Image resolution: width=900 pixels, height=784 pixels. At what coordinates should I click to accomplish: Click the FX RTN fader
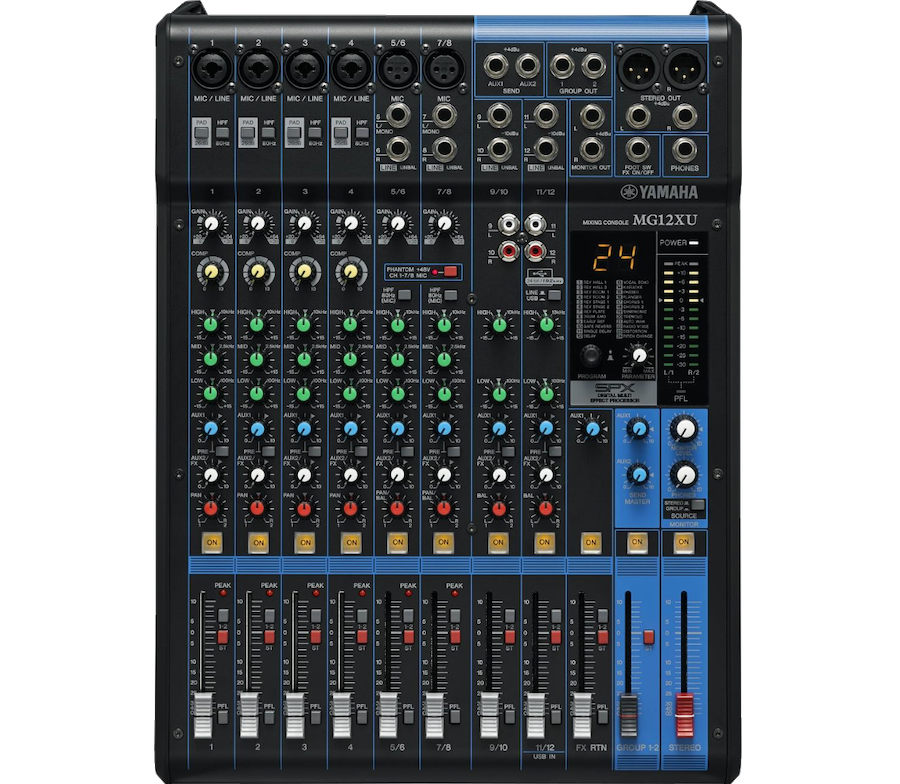(581, 715)
